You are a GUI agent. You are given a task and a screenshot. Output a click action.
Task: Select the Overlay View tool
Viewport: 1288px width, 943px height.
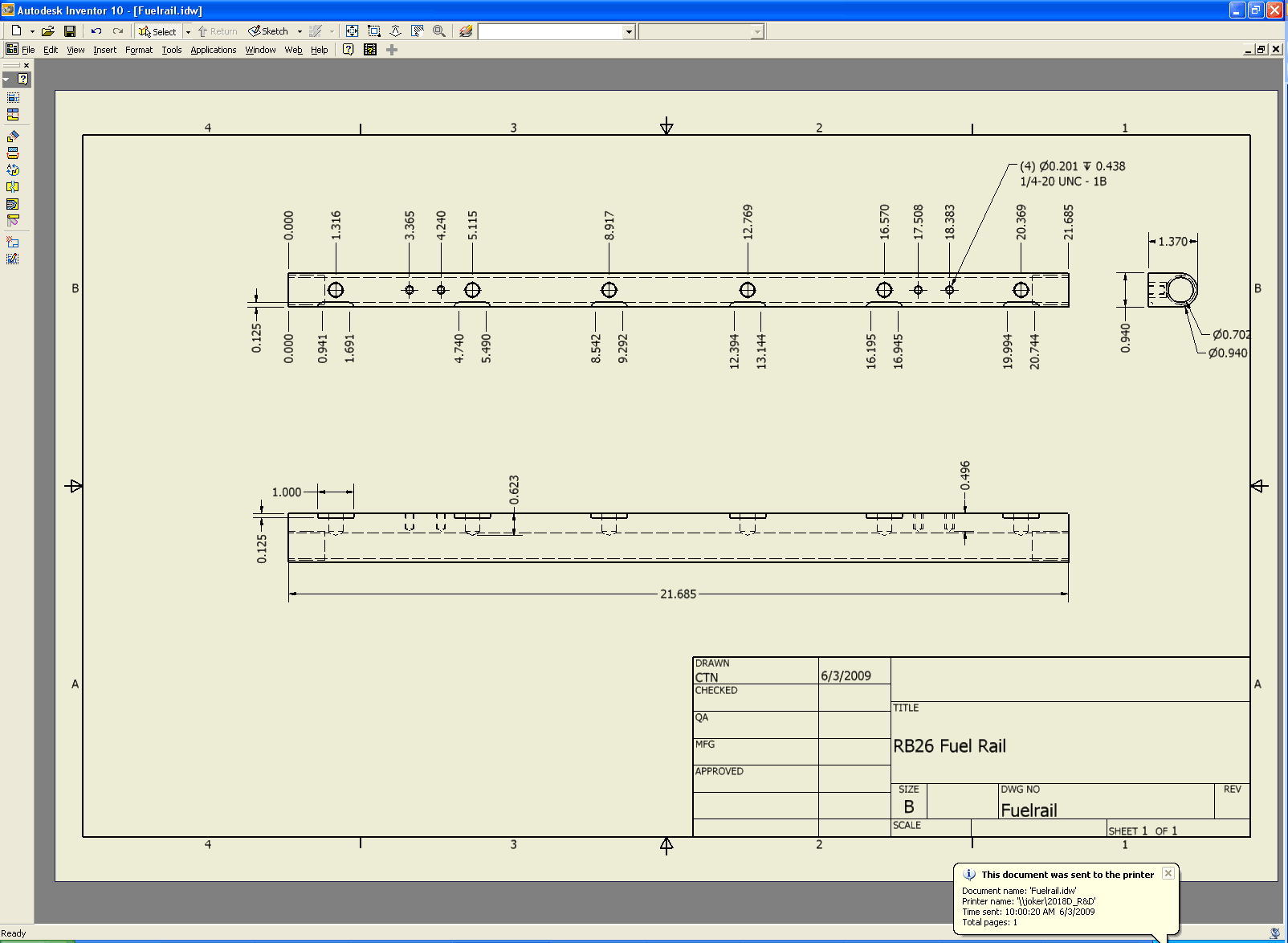(13, 220)
